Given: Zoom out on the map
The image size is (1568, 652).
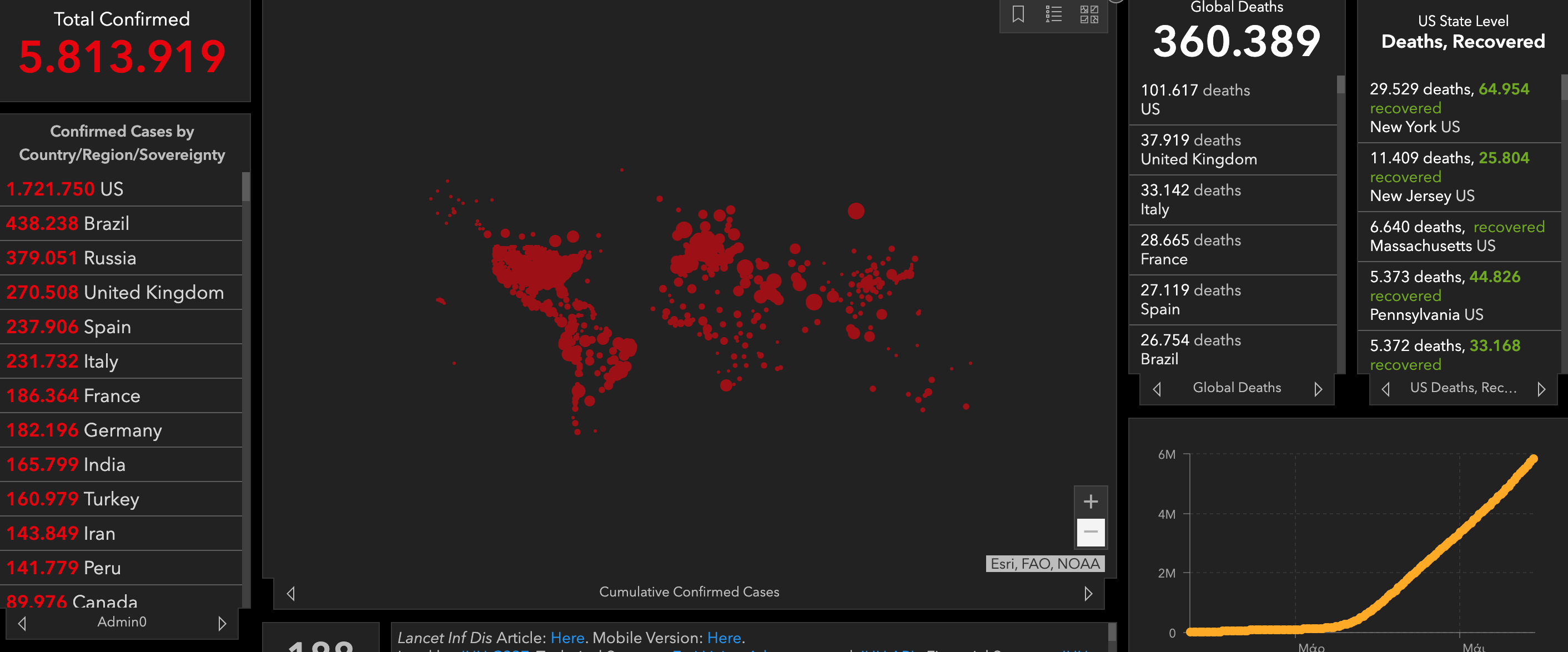Looking at the screenshot, I should (1090, 532).
